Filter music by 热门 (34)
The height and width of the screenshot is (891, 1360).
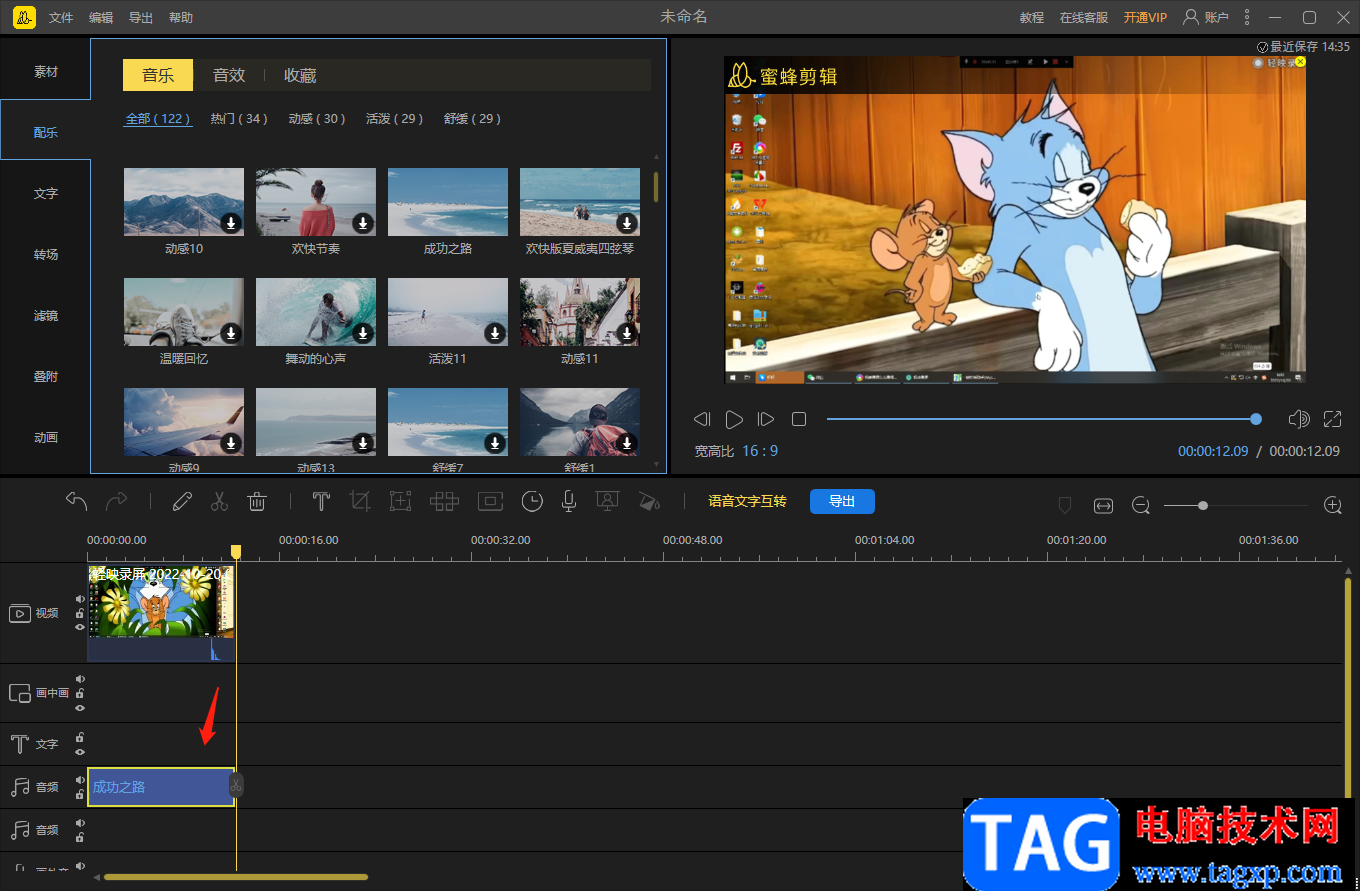pos(239,118)
